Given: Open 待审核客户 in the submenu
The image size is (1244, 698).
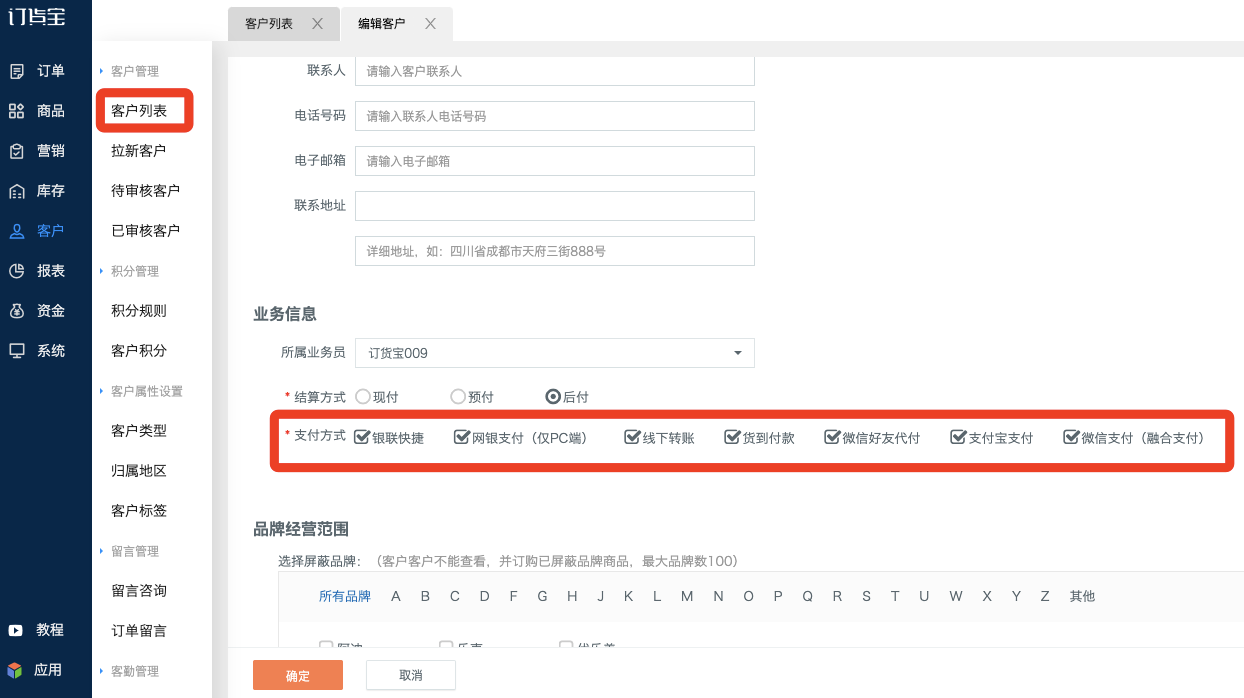Looking at the screenshot, I should pos(146,191).
